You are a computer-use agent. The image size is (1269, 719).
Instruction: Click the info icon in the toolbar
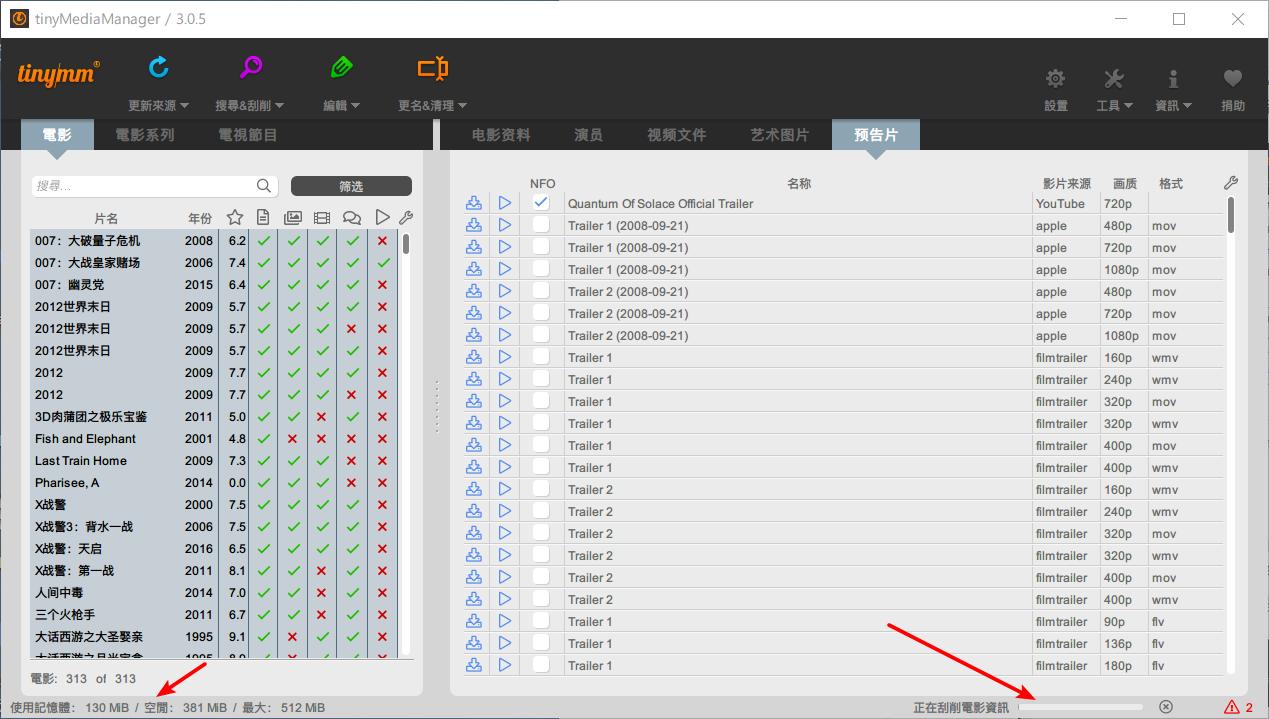[x=1173, y=79]
